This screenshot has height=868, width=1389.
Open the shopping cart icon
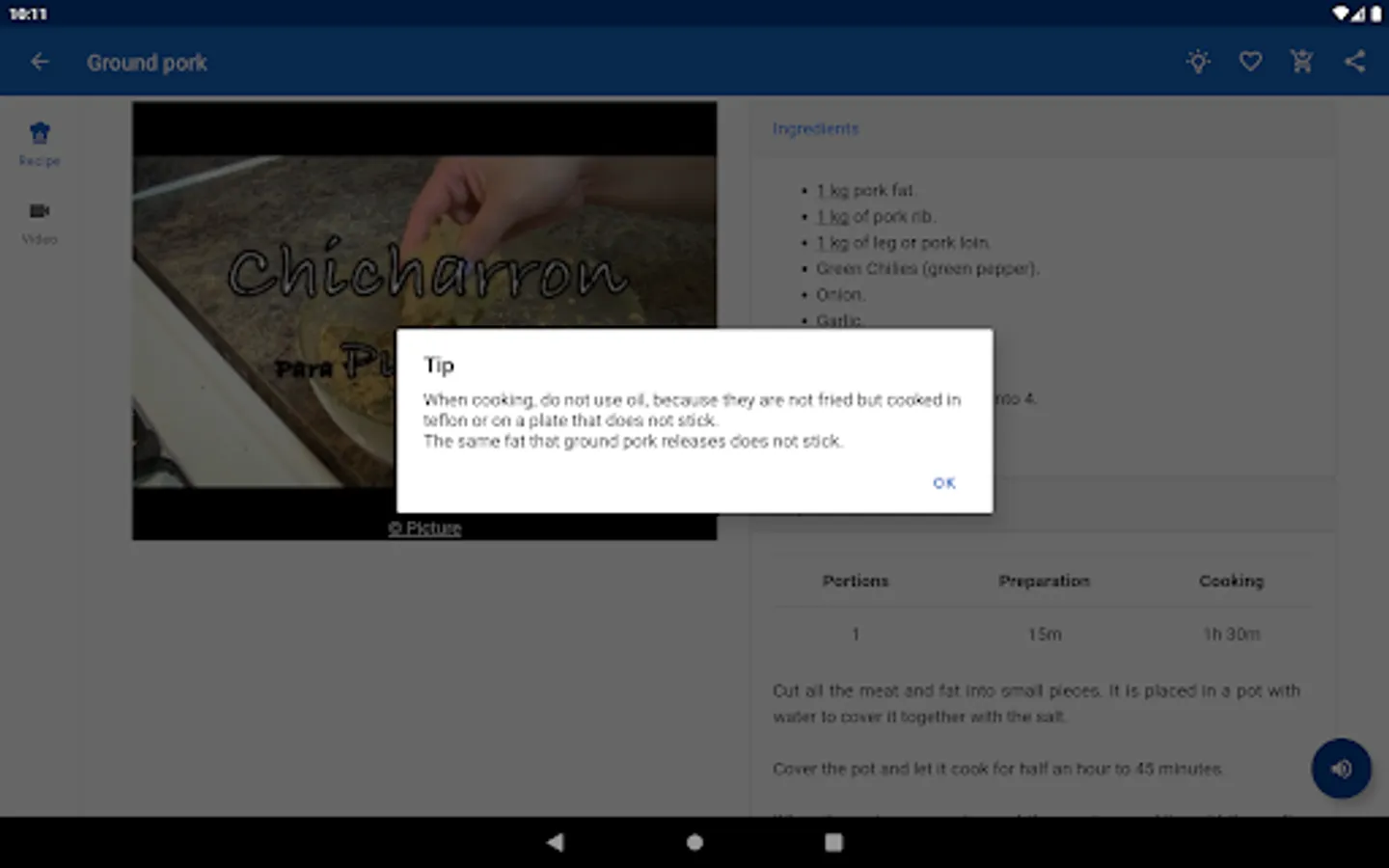tap(1302, 62)
